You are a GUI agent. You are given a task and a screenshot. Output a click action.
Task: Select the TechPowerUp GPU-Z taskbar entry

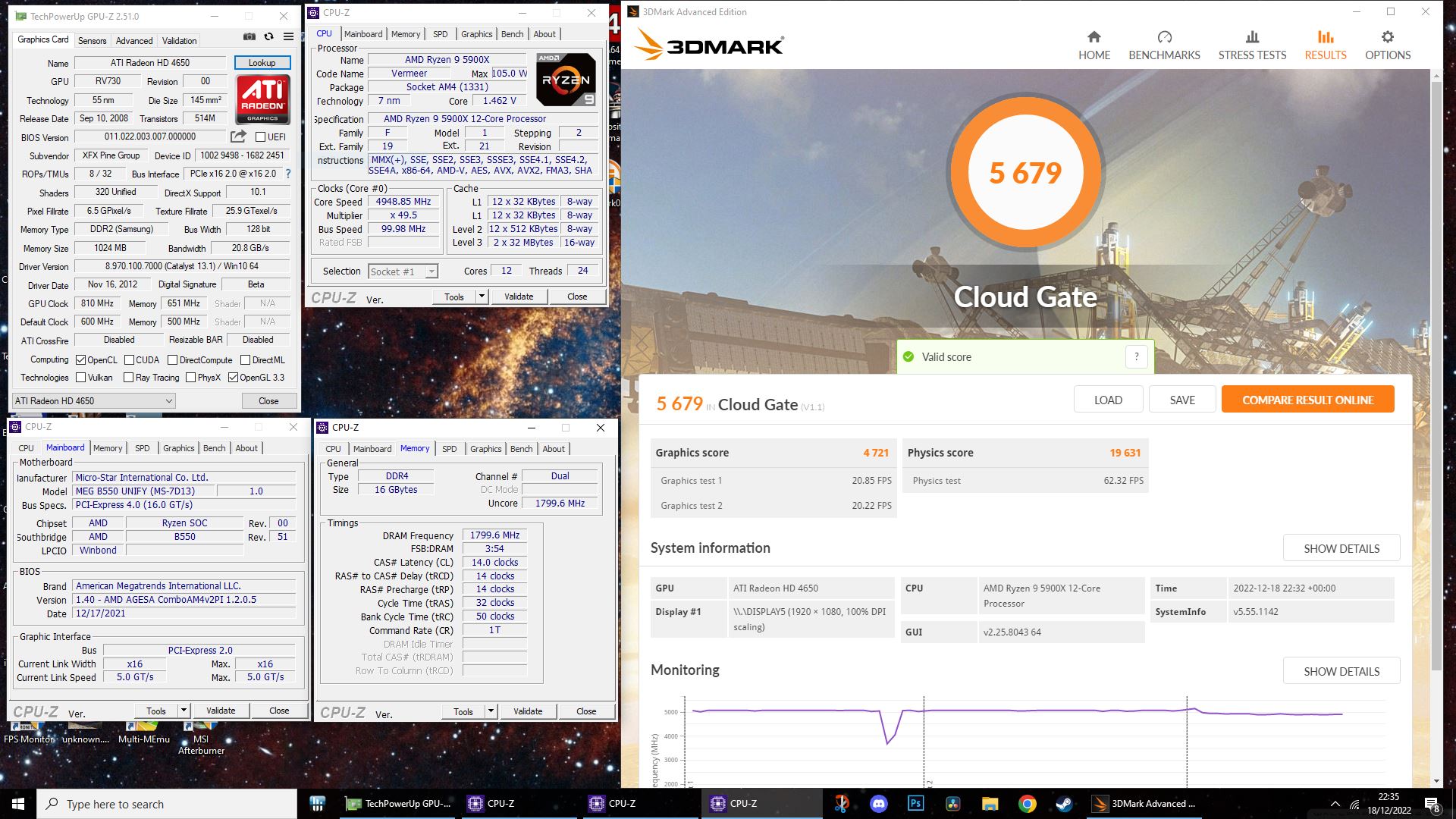(398, 804)
